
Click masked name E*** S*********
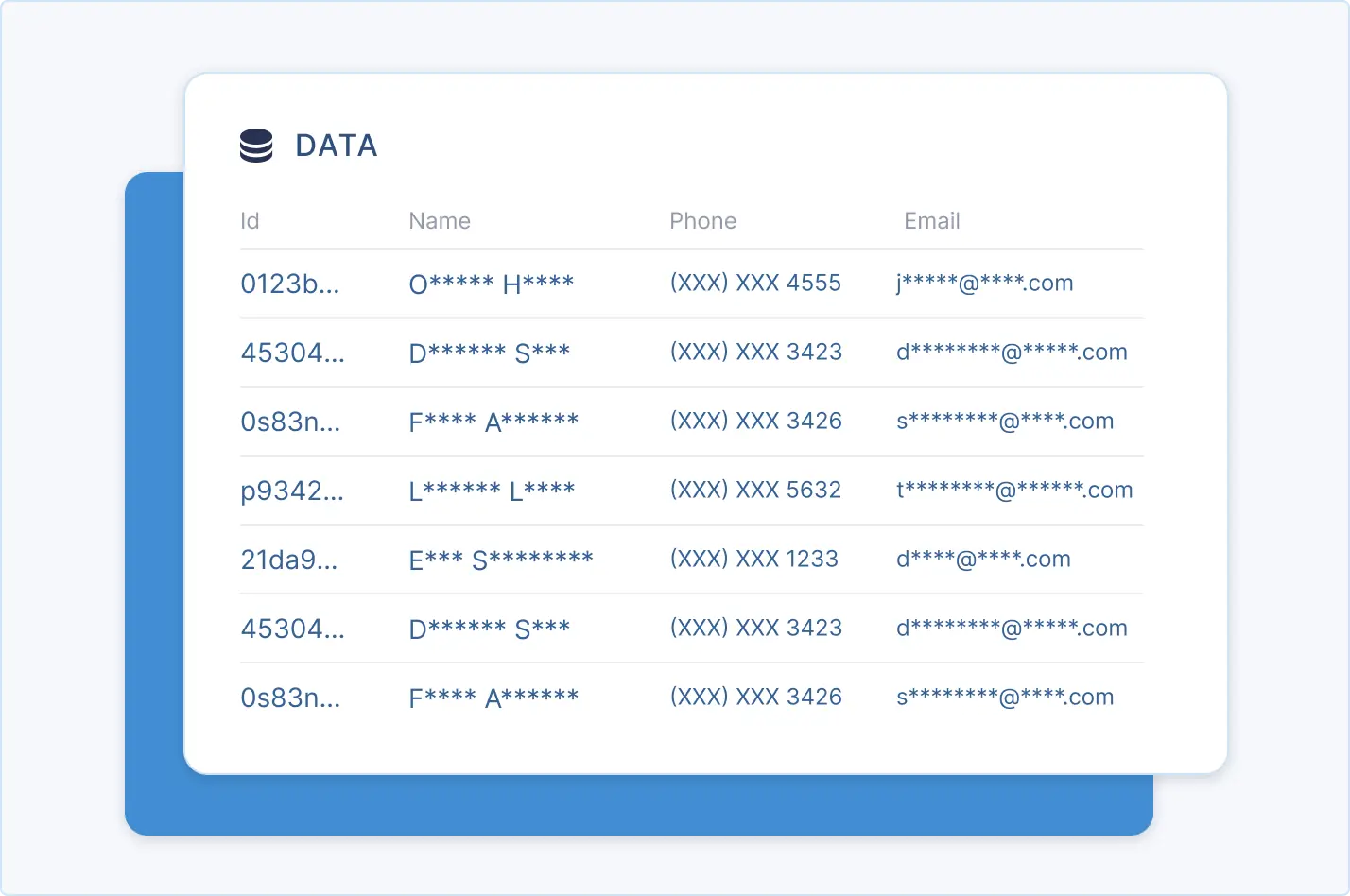tap(501, 560)
